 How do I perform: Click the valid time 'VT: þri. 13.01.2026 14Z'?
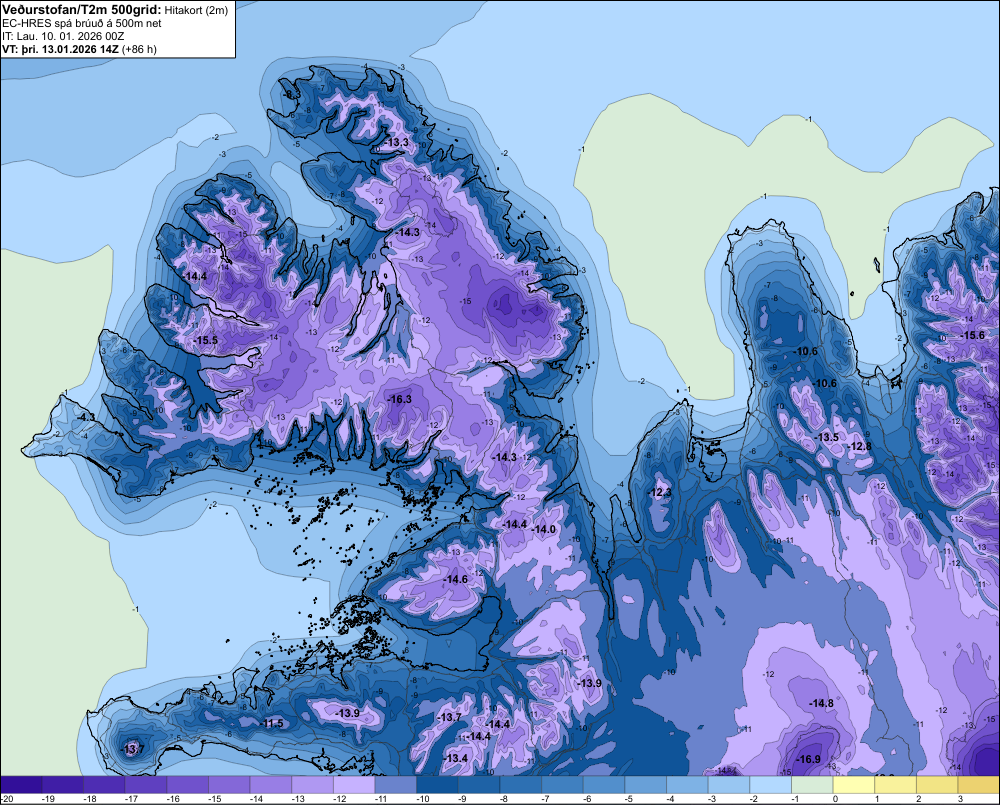60,49
